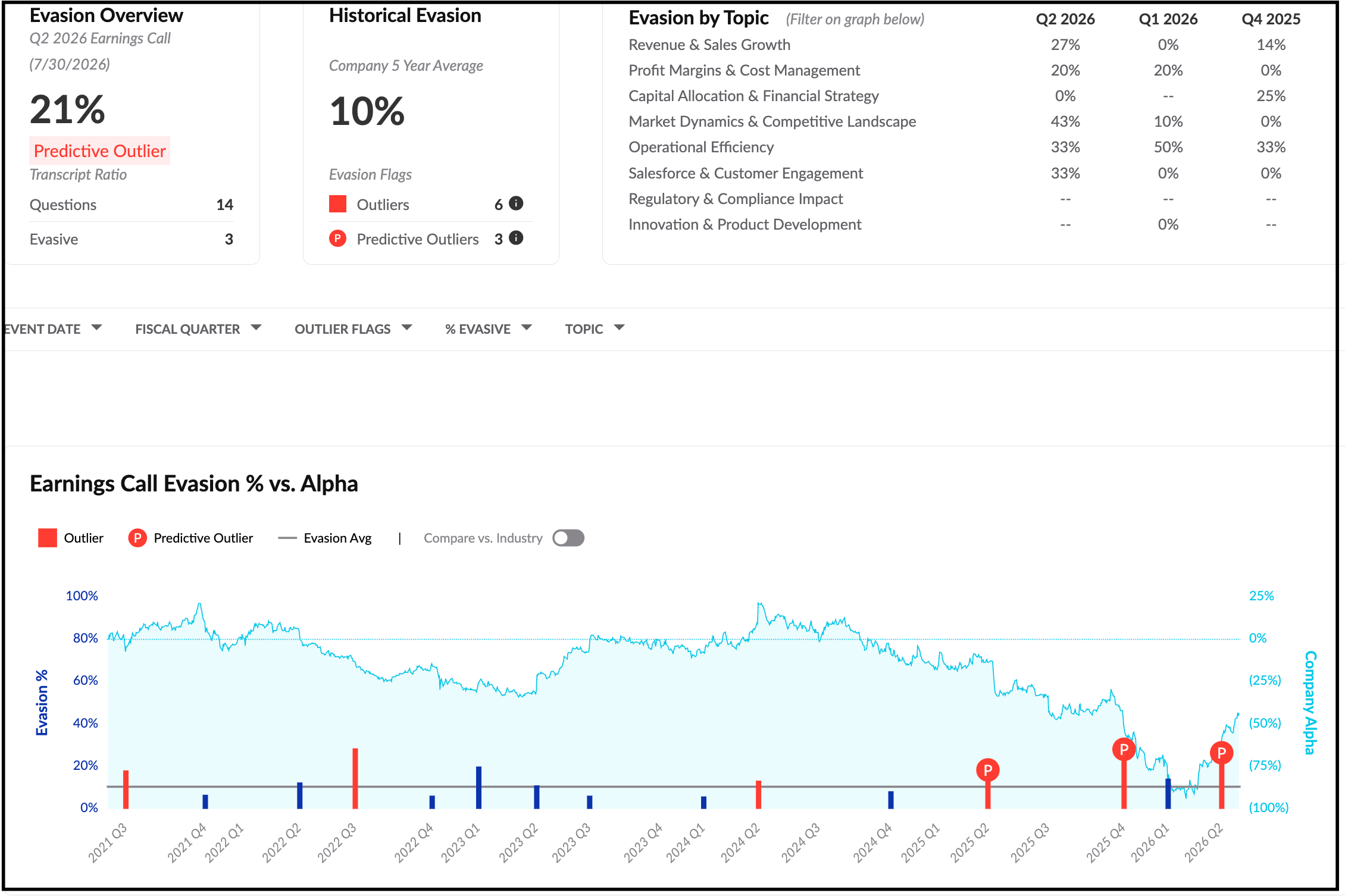Select the 2026 Q2 predictive outlier marker
1345x896 pixels.
(x=1221, y=753)
